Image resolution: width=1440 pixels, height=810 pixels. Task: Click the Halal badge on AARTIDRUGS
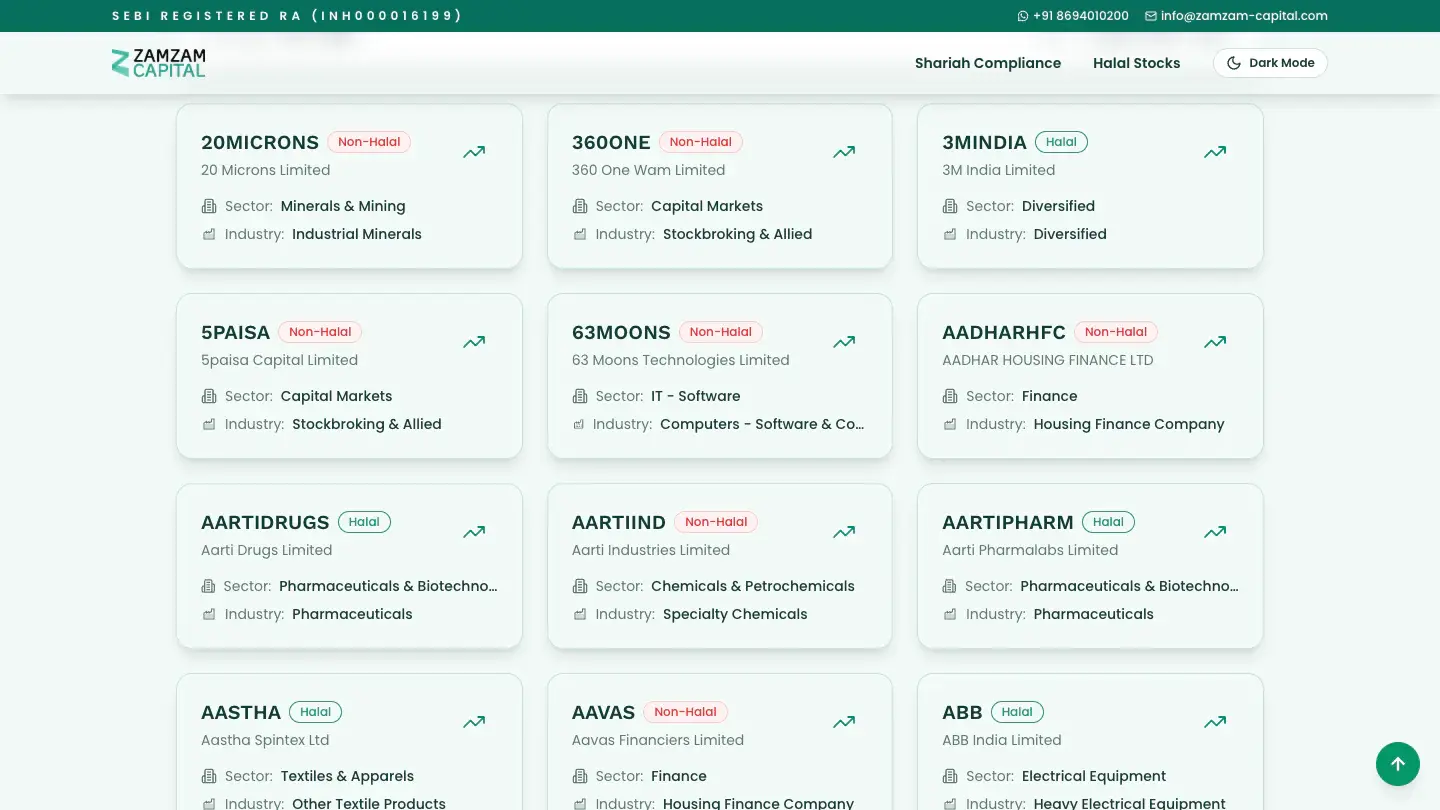pos(364,522)
